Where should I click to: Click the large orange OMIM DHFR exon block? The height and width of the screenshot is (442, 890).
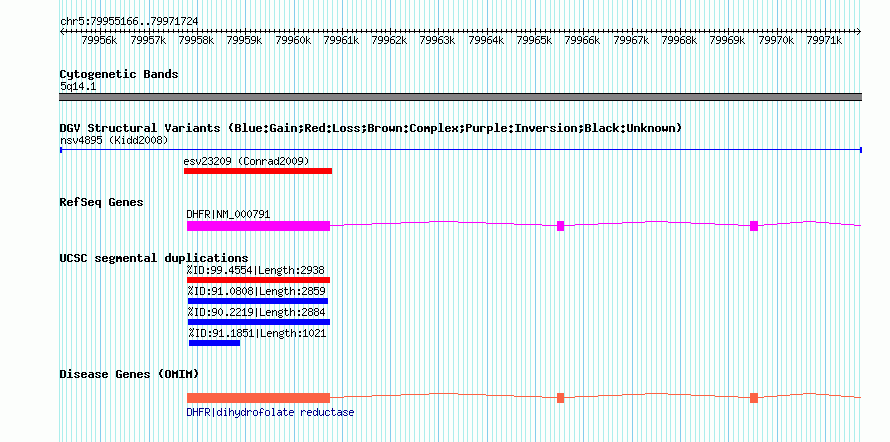pyautogui.click(x=258, y=398)
